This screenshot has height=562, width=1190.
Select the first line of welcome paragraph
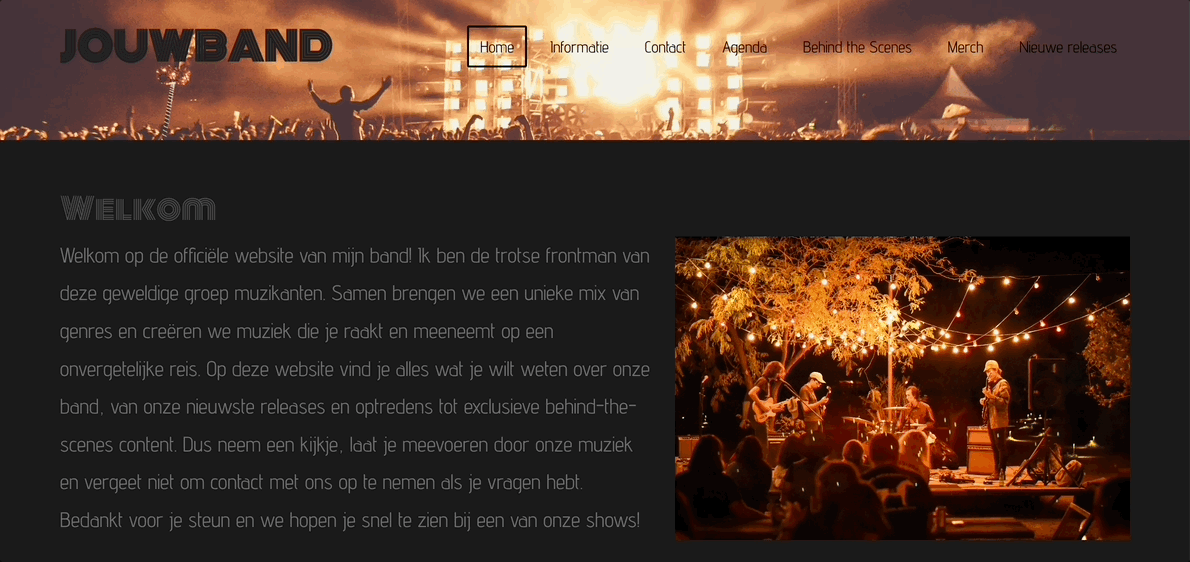click(354, 256)
